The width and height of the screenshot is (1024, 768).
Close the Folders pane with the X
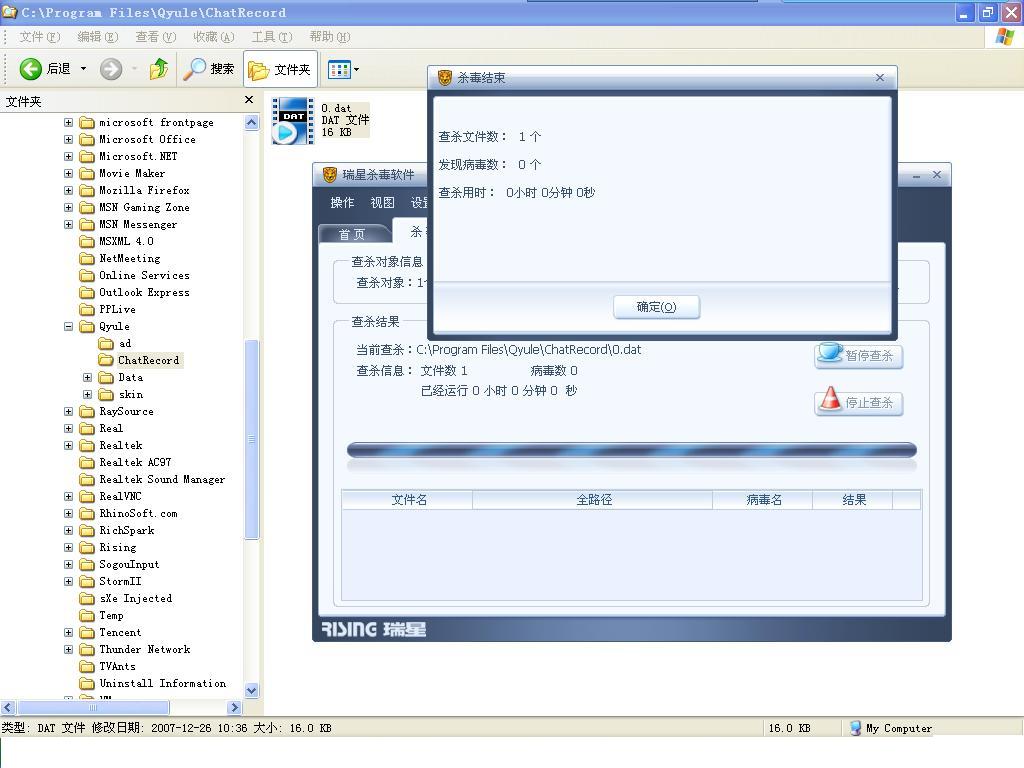click(x=249, y=99)
